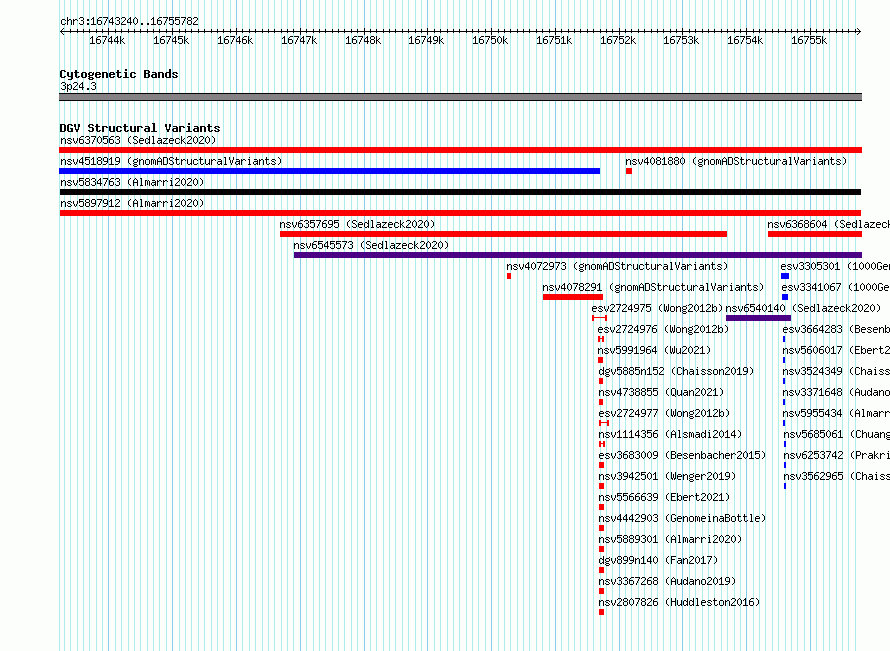Select the black bar for nsv5834763

[460, 192]
